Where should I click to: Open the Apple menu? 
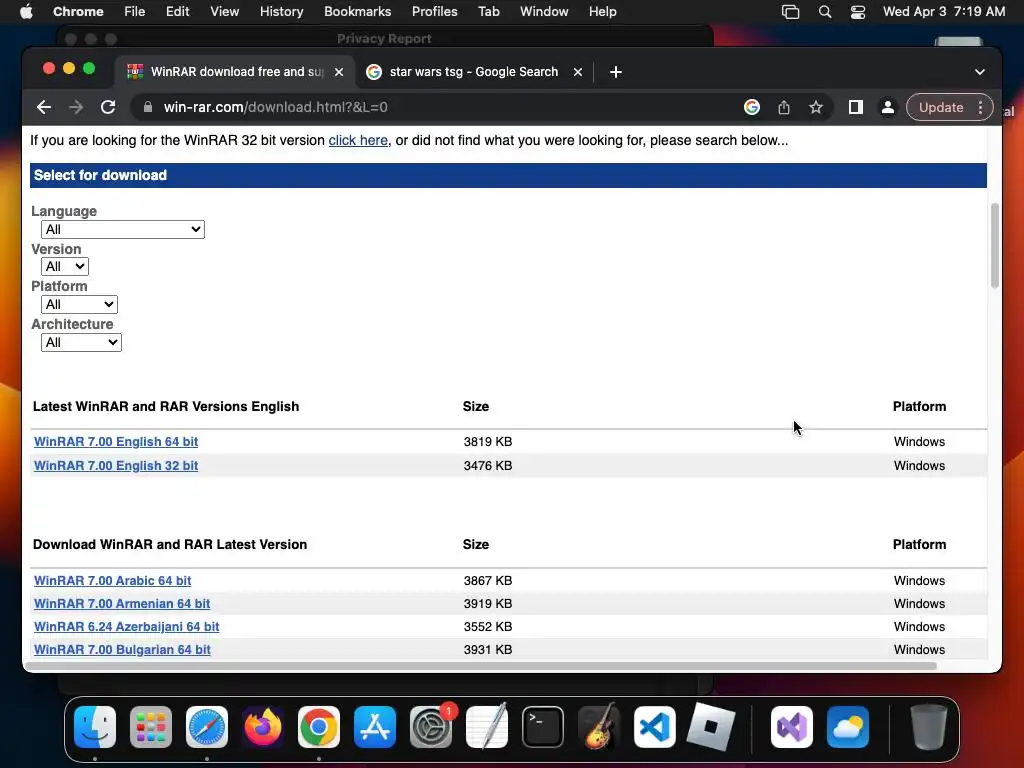[26, 12]
